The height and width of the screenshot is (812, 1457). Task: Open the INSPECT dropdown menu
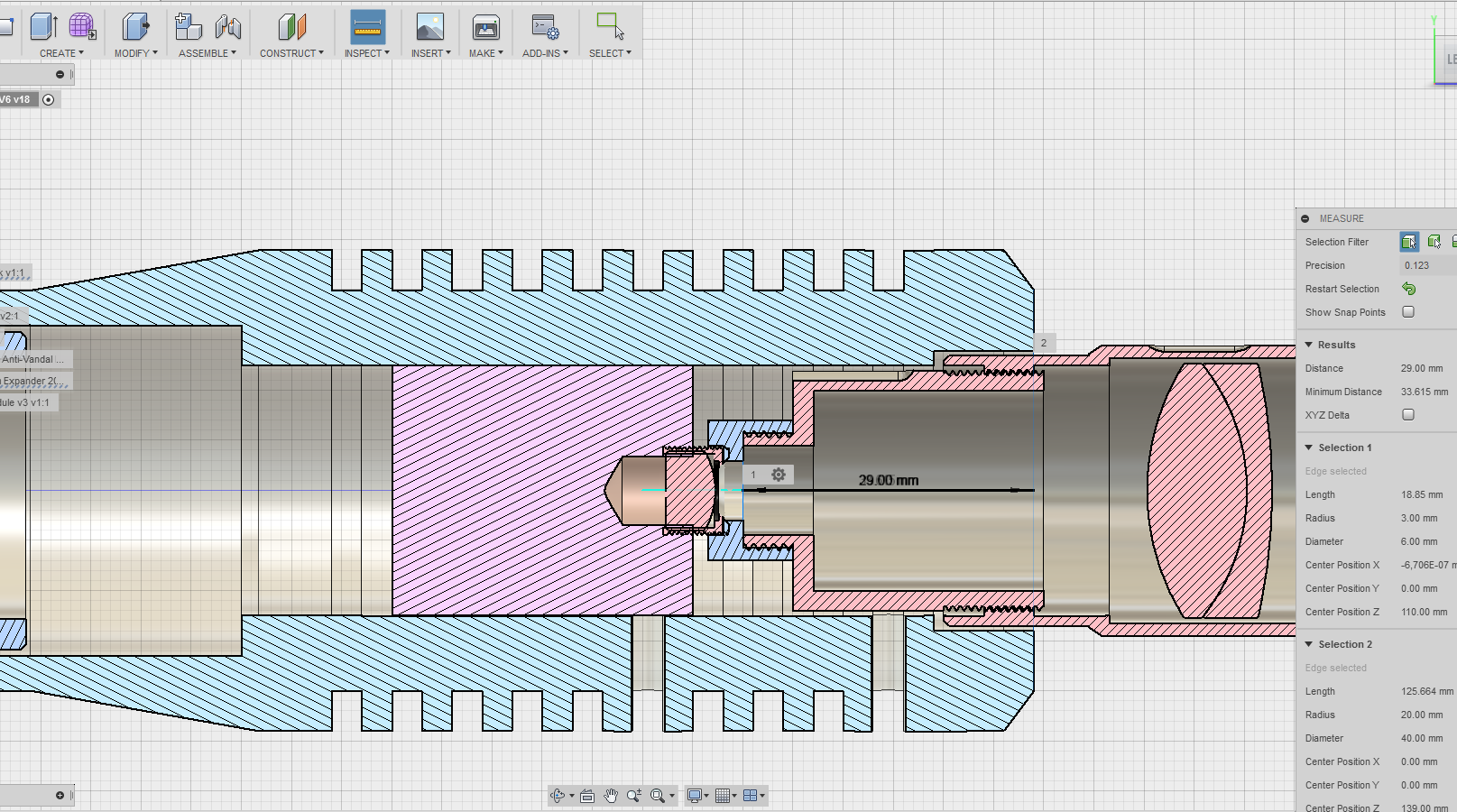click(x=366, y=53)
